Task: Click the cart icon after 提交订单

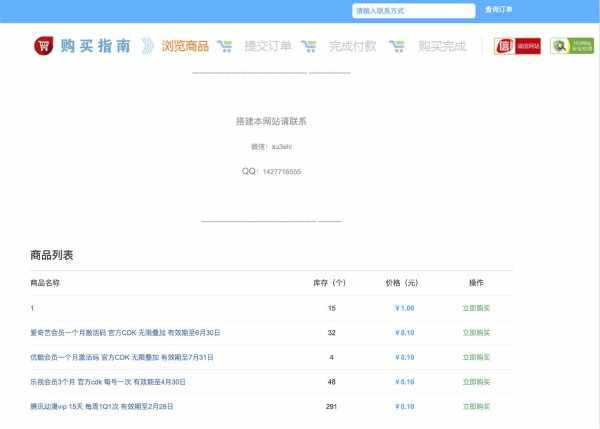Action: [x=309, y=46]
